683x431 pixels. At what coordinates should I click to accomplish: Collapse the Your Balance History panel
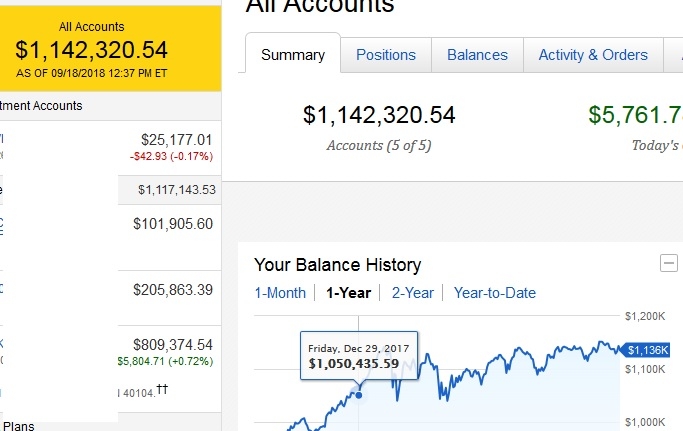point(668,263)
